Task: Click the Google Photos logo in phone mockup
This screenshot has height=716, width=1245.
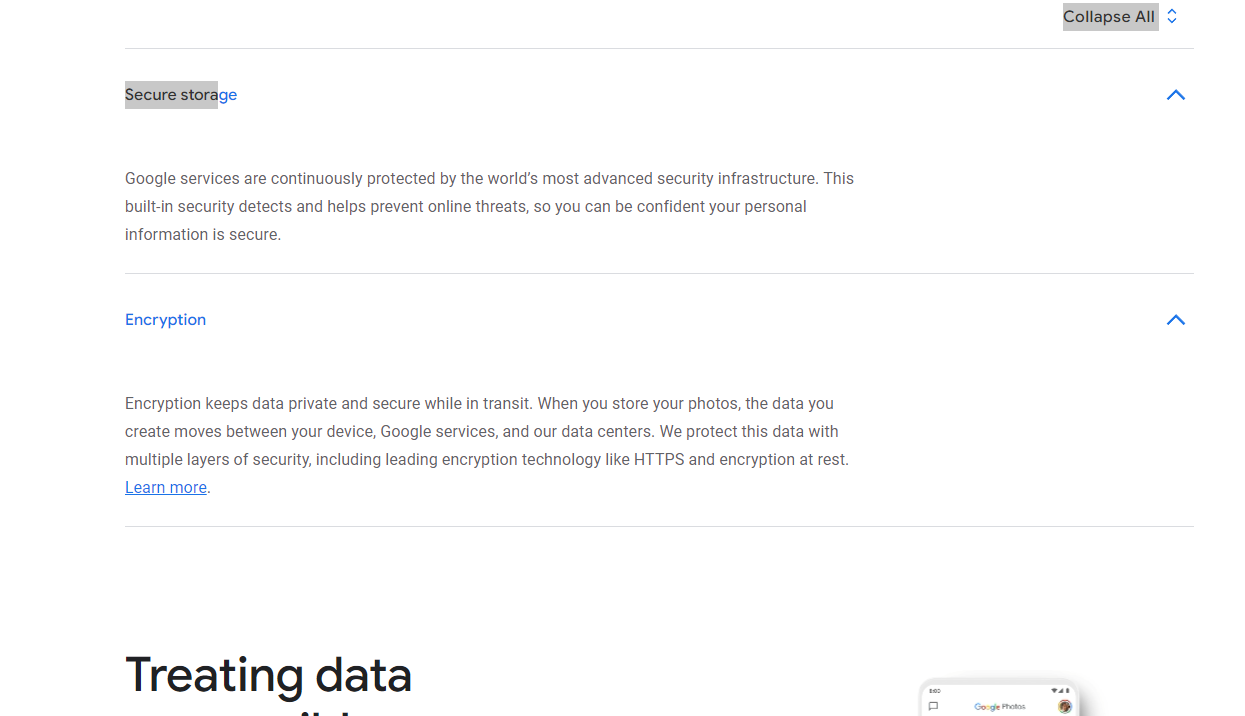Action: [x=1000, y=707]
